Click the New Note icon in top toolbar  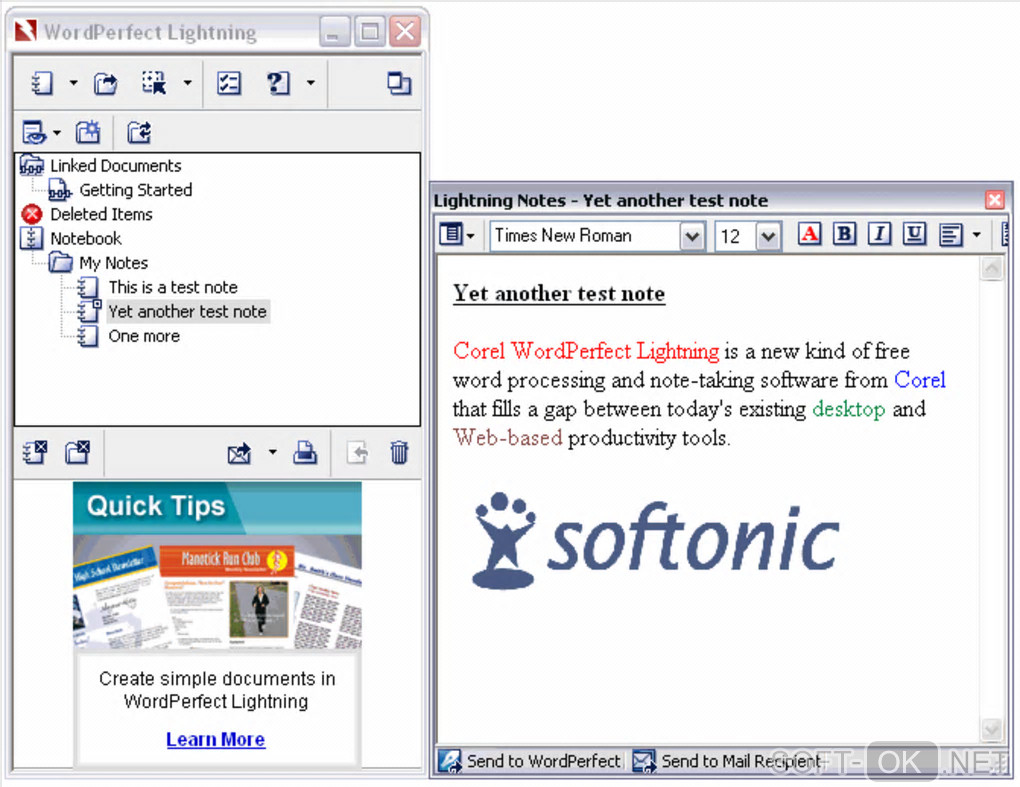pos(42,83)
